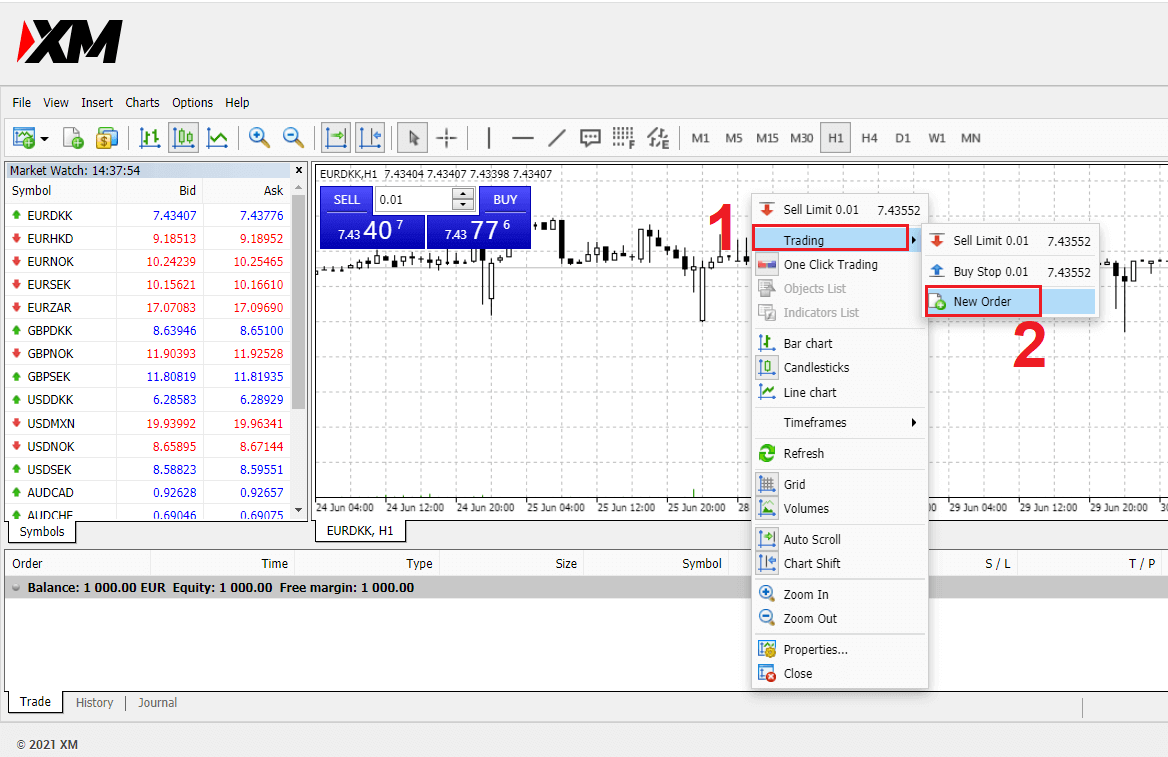Open the Insert menu
This screenshot has width=1168, height=757.
(97, 103)
